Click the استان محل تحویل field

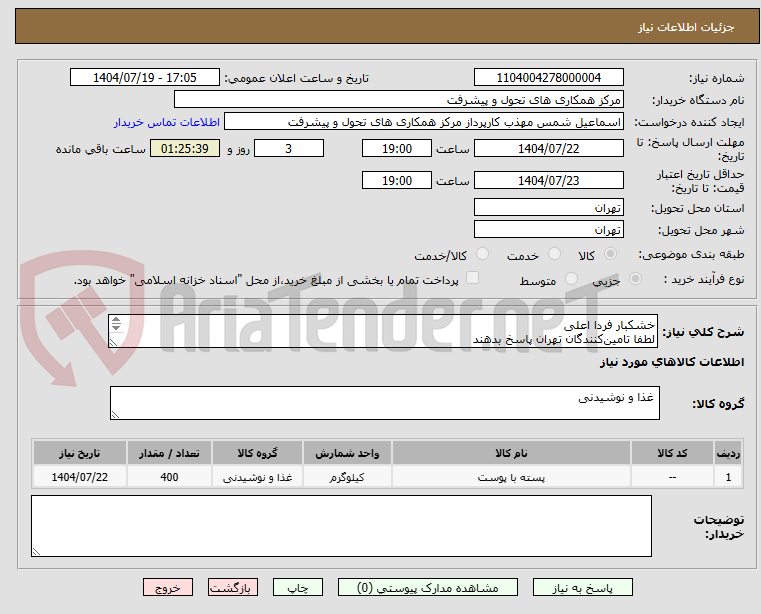[548, 207]
